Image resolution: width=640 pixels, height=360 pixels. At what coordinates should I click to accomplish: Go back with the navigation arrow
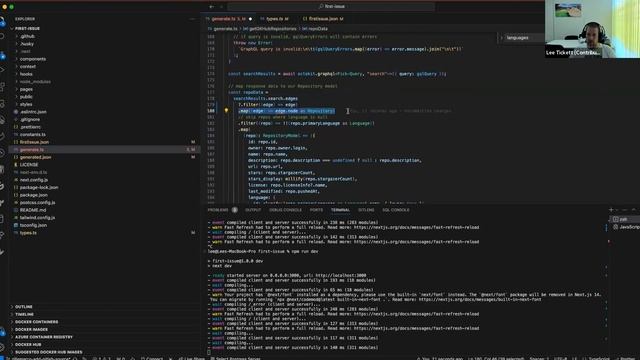(211, 7)
